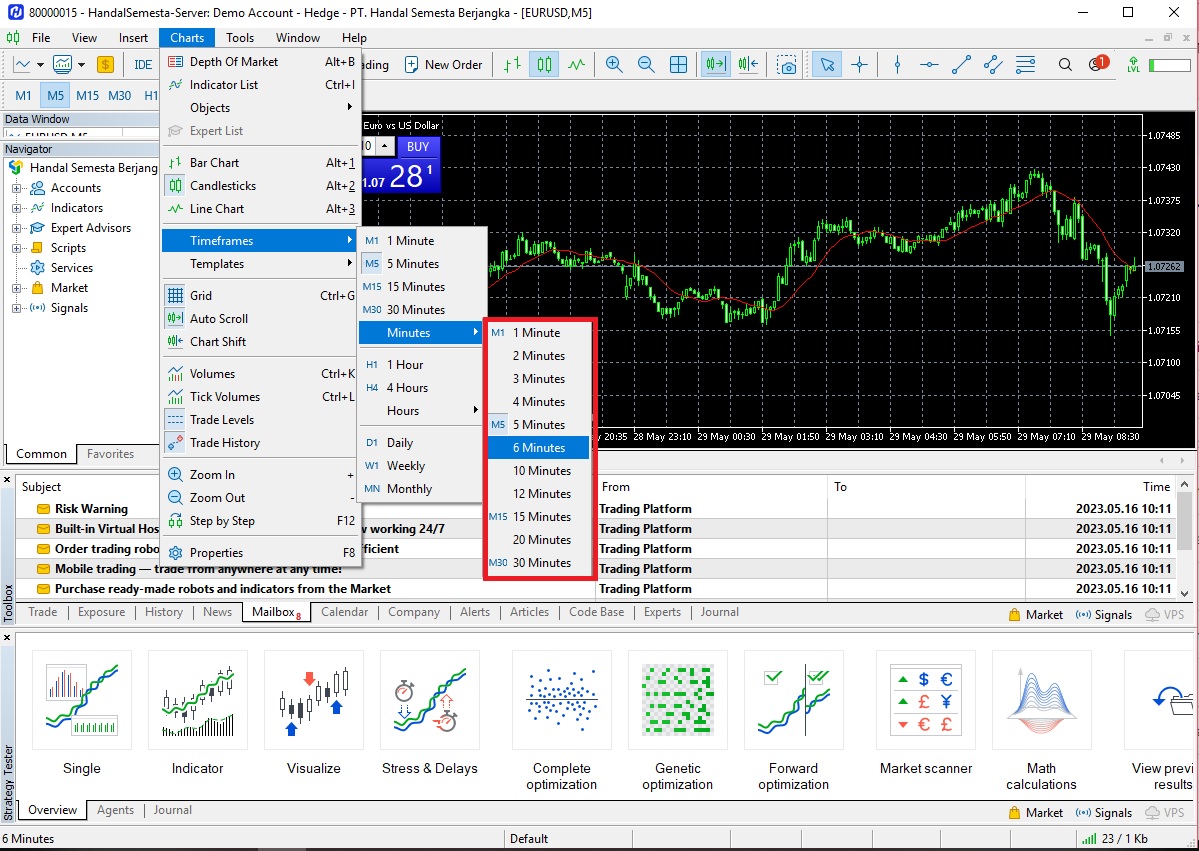The height and width of the screenshot is (851, 1199).
Task: Open the chart type dropdown arrow
Action: [41, 64]
